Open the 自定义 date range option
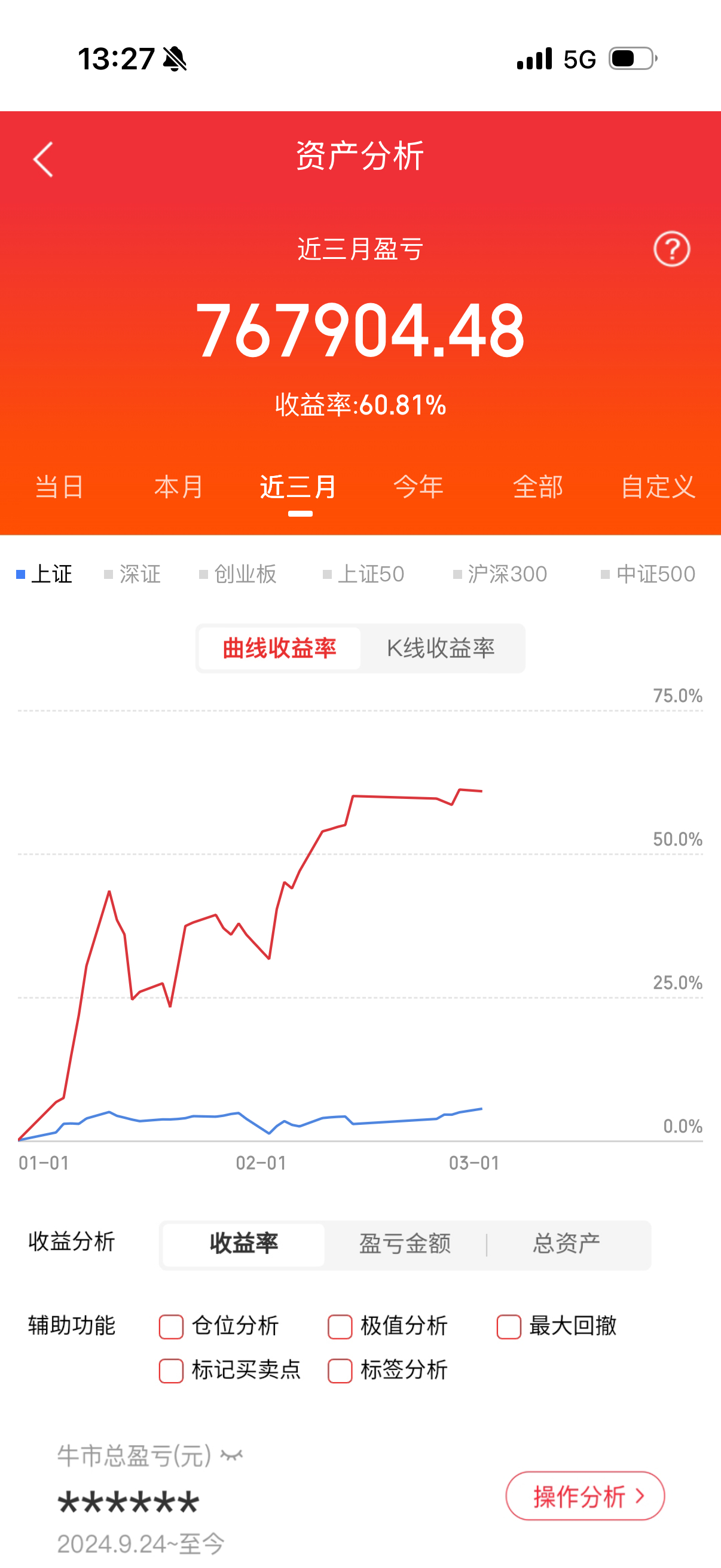Screen dimensions: 721x1568 click(659, 487)
